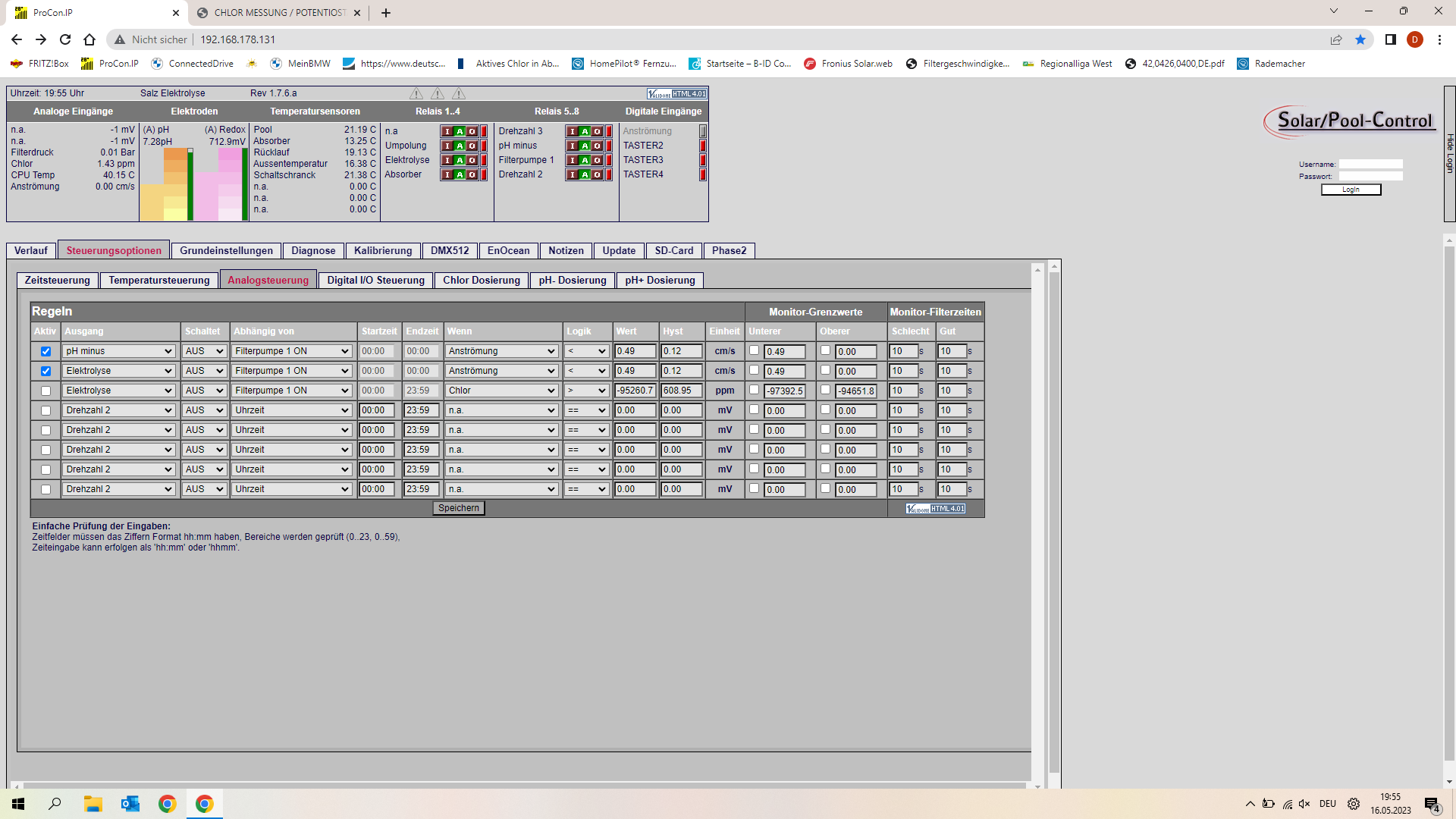Click the Valid HTML 4.01 badge in status header

676,94
